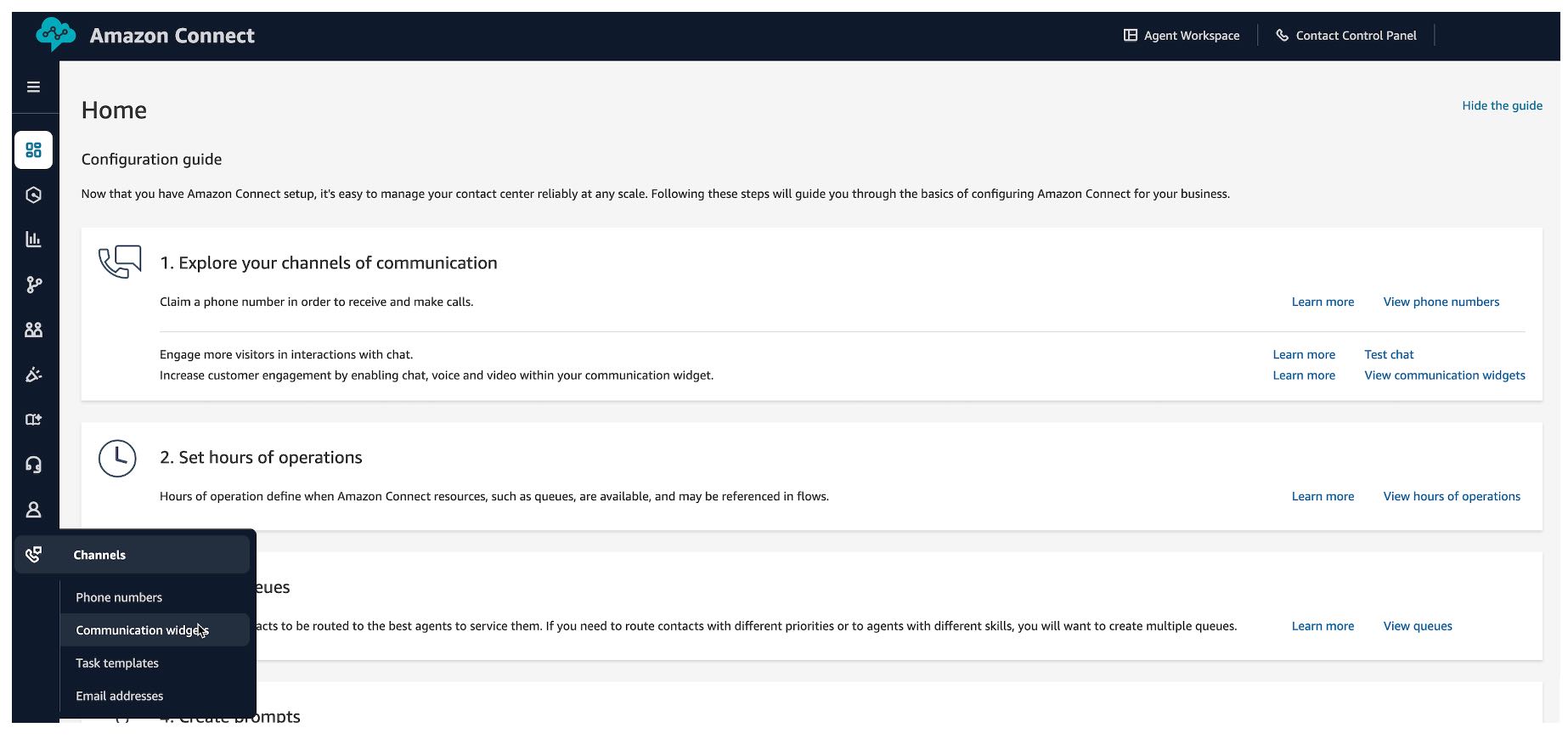Select the Channels phone icon in sidebar

click(x=34, y=555)
